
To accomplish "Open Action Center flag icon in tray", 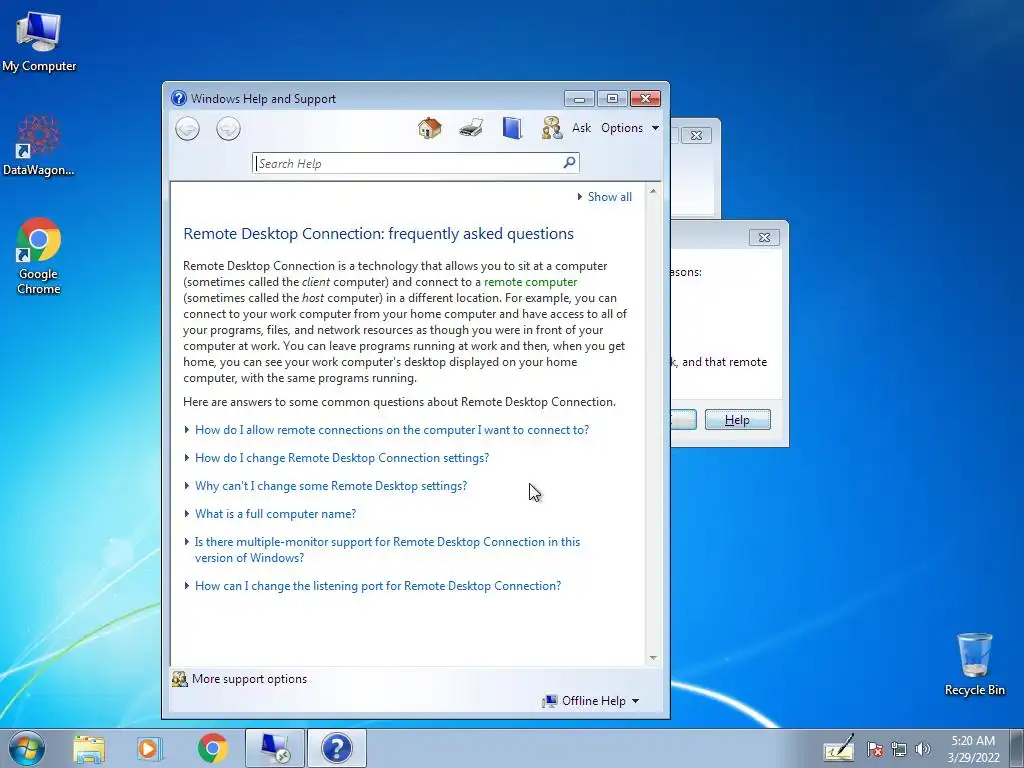I will [875, 750].
